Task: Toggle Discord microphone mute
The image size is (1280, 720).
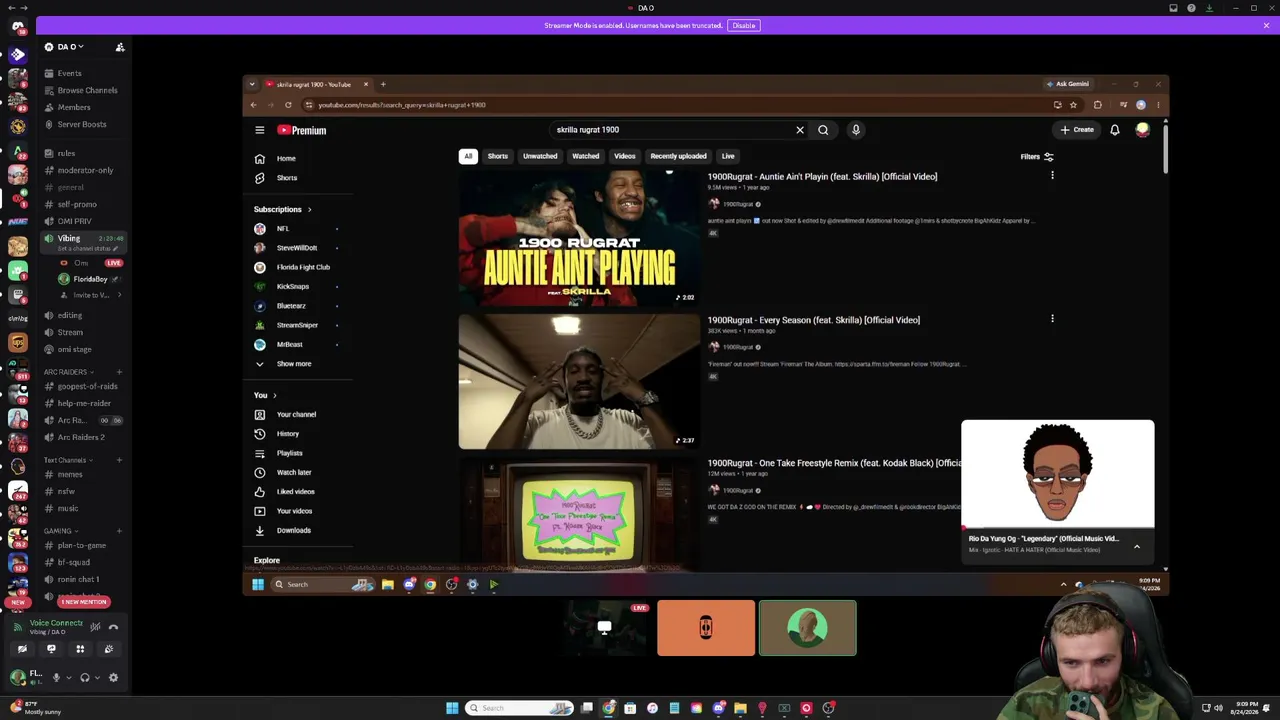Action: coord(56,678)
